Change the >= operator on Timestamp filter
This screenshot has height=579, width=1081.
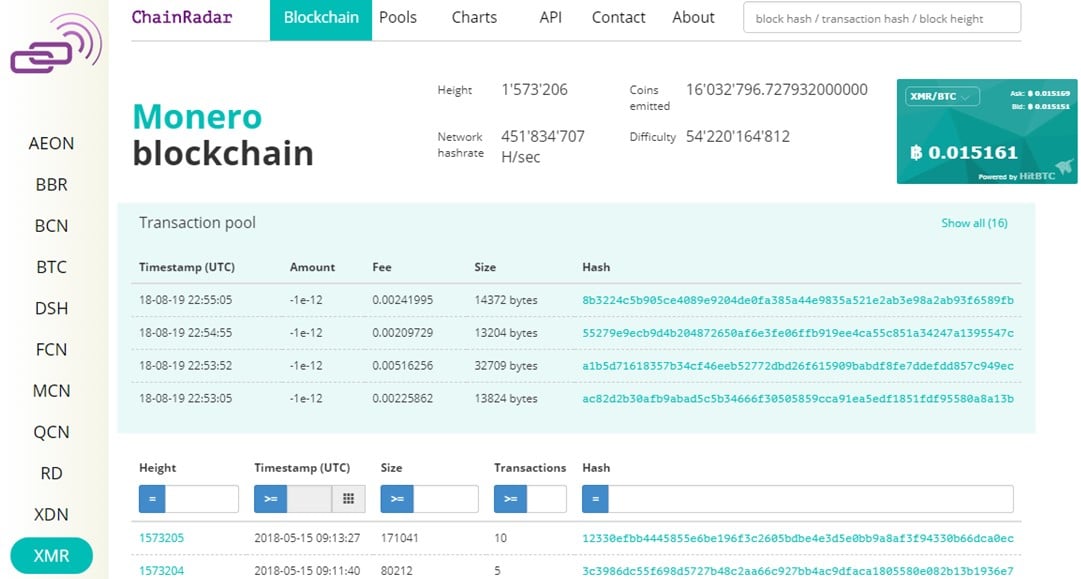[270, 499]
